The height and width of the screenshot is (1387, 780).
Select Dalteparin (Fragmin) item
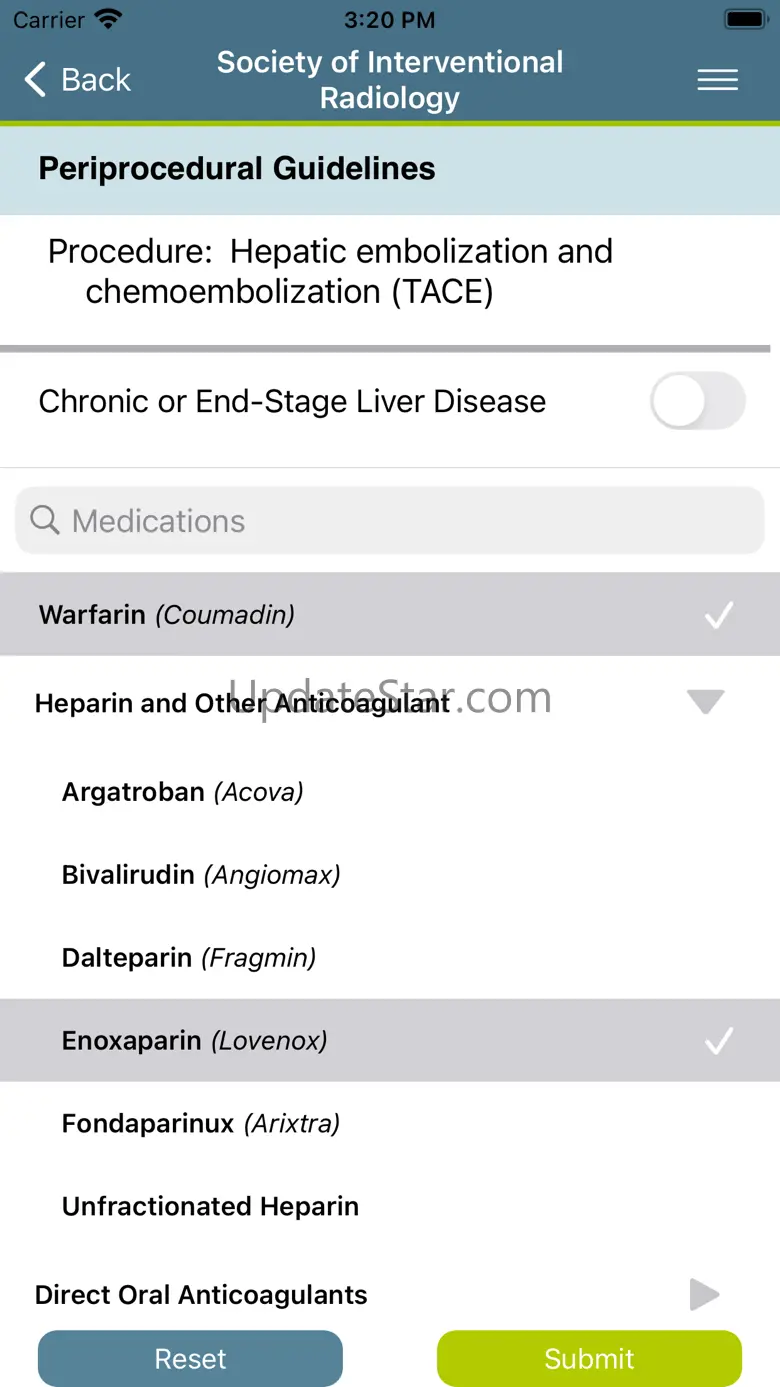point(189,958)
